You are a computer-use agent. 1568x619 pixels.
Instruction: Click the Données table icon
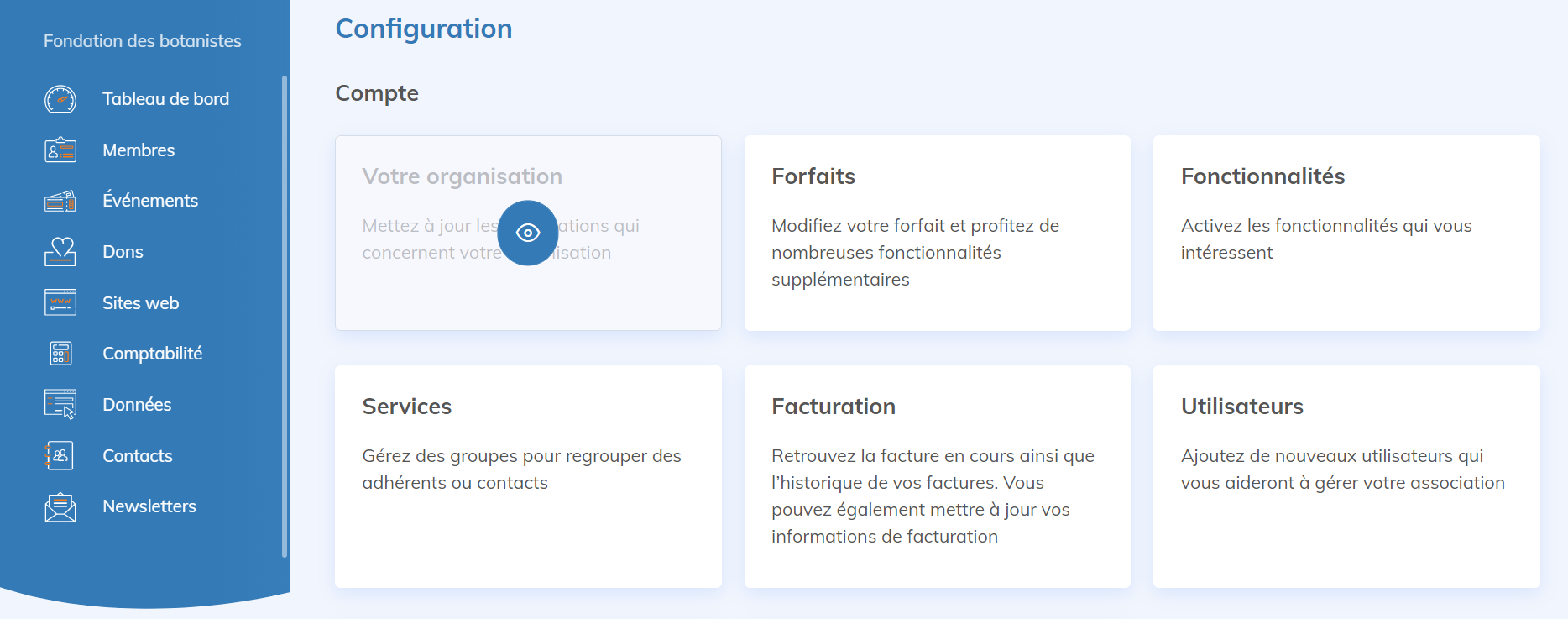60,404
